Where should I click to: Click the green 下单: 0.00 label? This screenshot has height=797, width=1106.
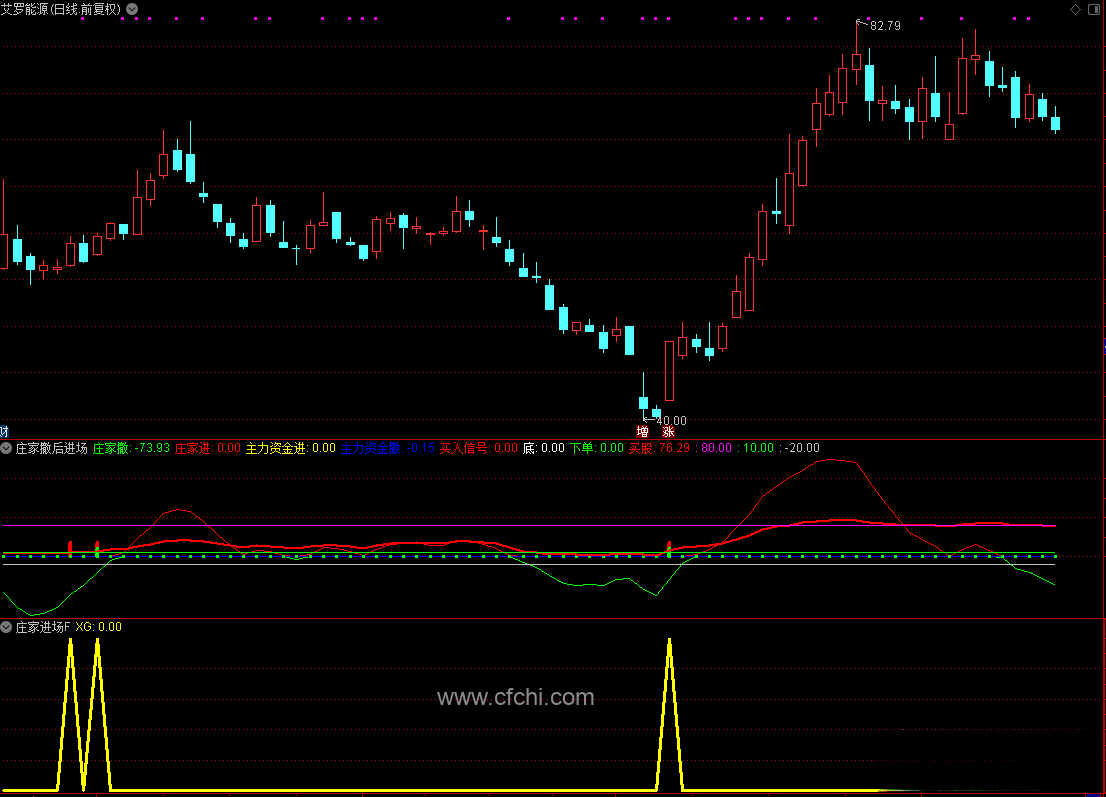click(x=597, y=448)
